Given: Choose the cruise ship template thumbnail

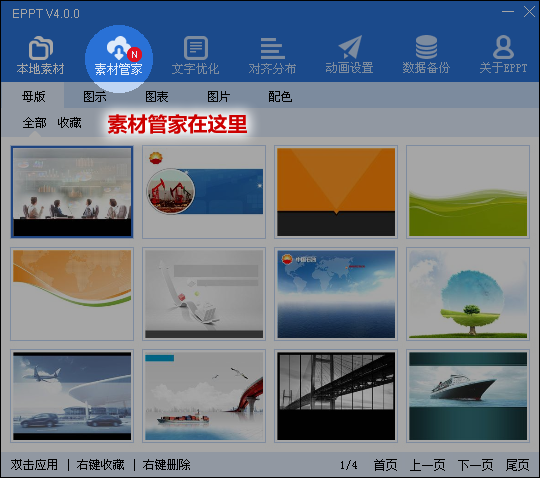Looking at the screenshot, I should 468,396.
